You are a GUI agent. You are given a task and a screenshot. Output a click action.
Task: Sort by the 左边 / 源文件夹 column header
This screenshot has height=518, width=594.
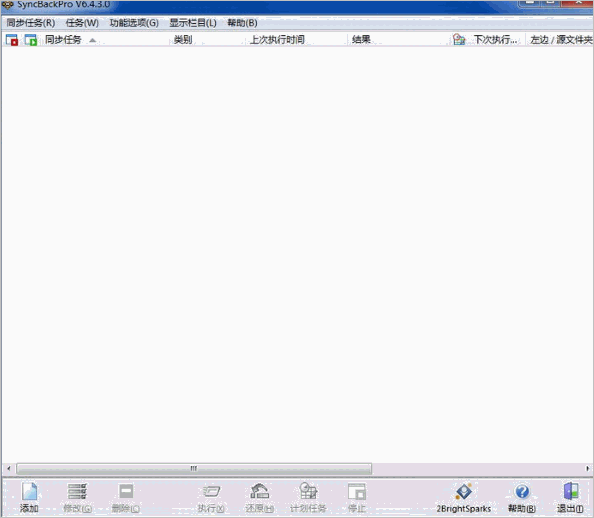pos(561,39)
